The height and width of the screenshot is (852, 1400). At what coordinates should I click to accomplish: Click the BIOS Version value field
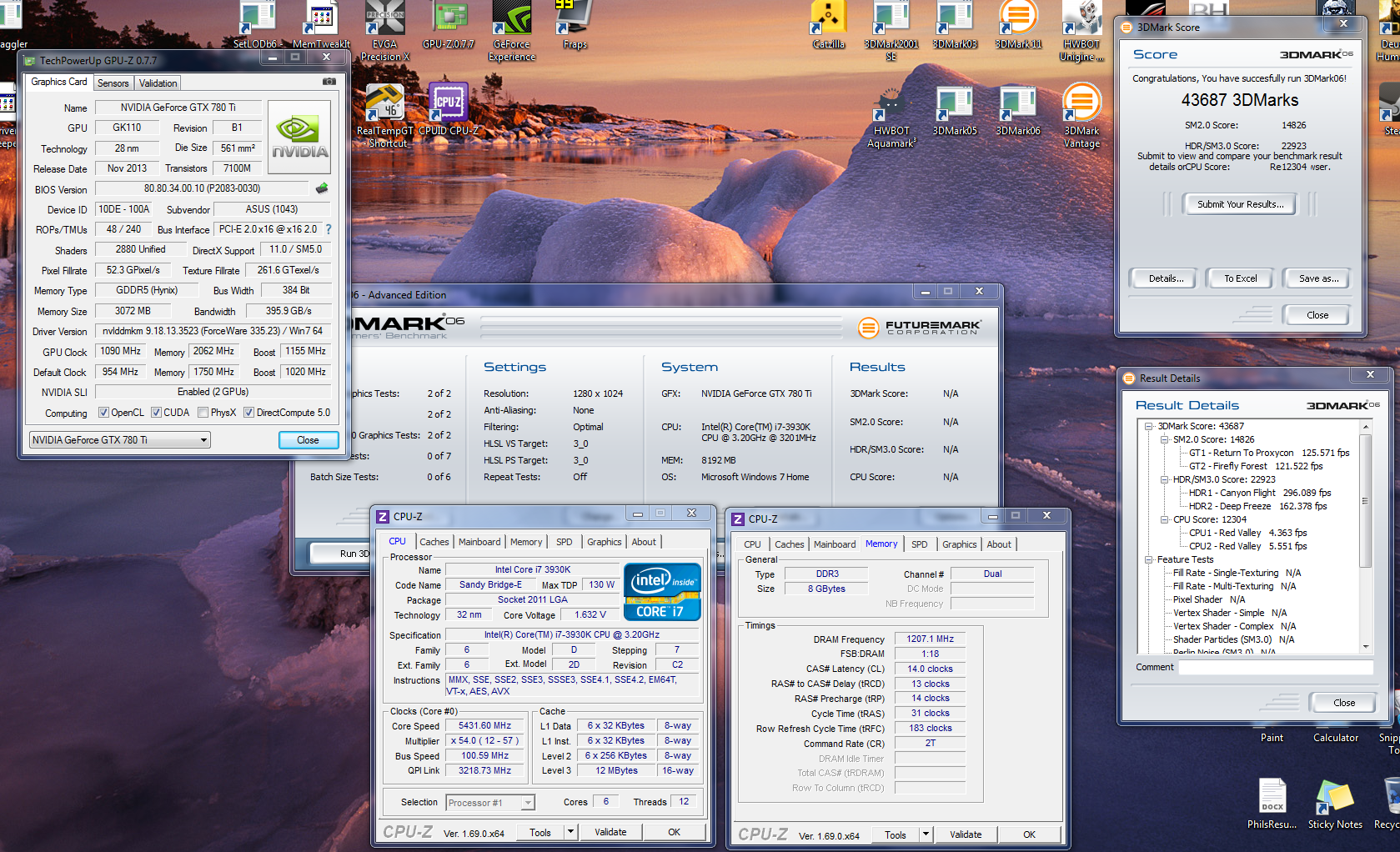coord(202,188)
